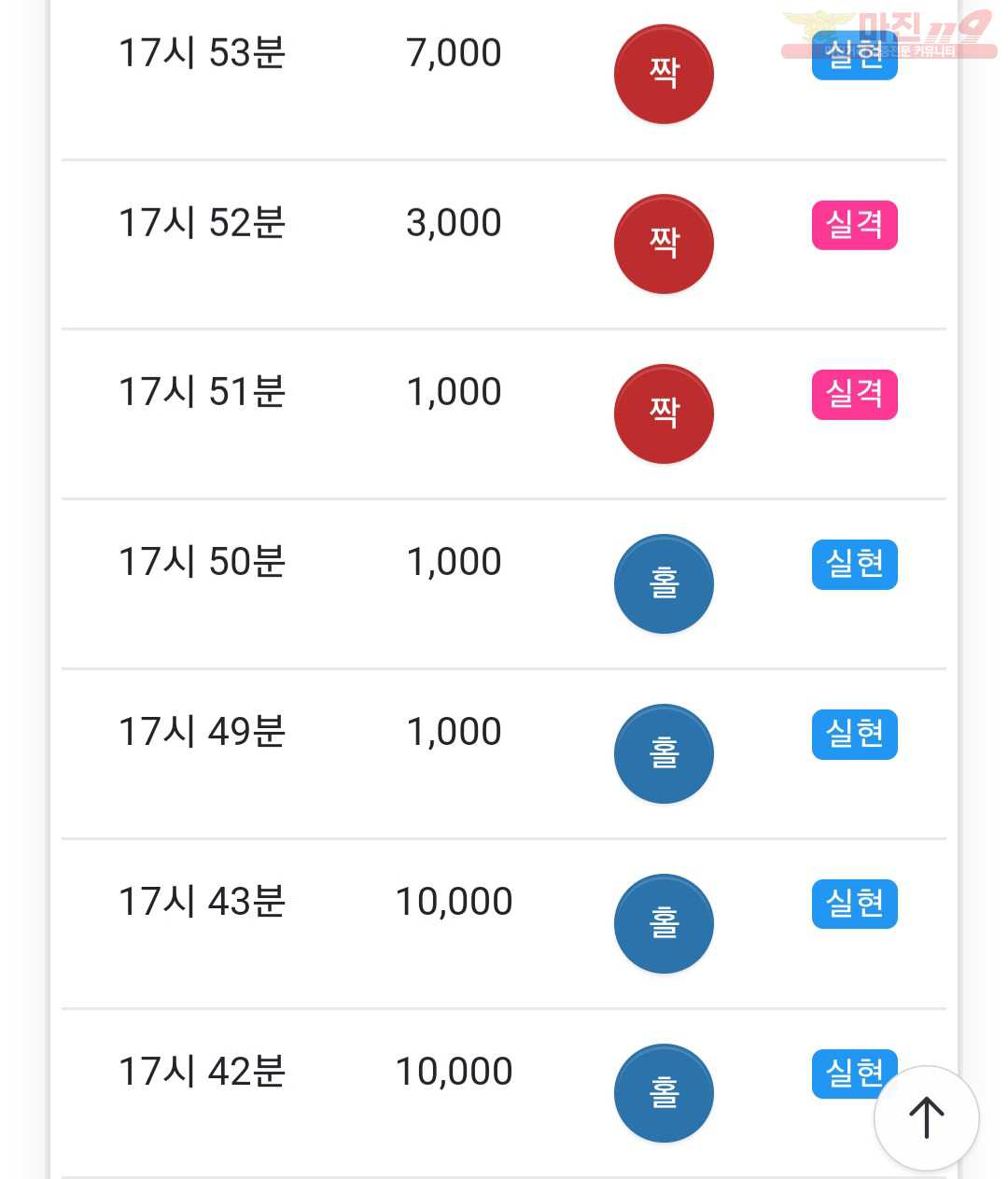Click the pink 실격 badge on 17시 52분 row
The image size is (1008, 1179).
point(855,225)
